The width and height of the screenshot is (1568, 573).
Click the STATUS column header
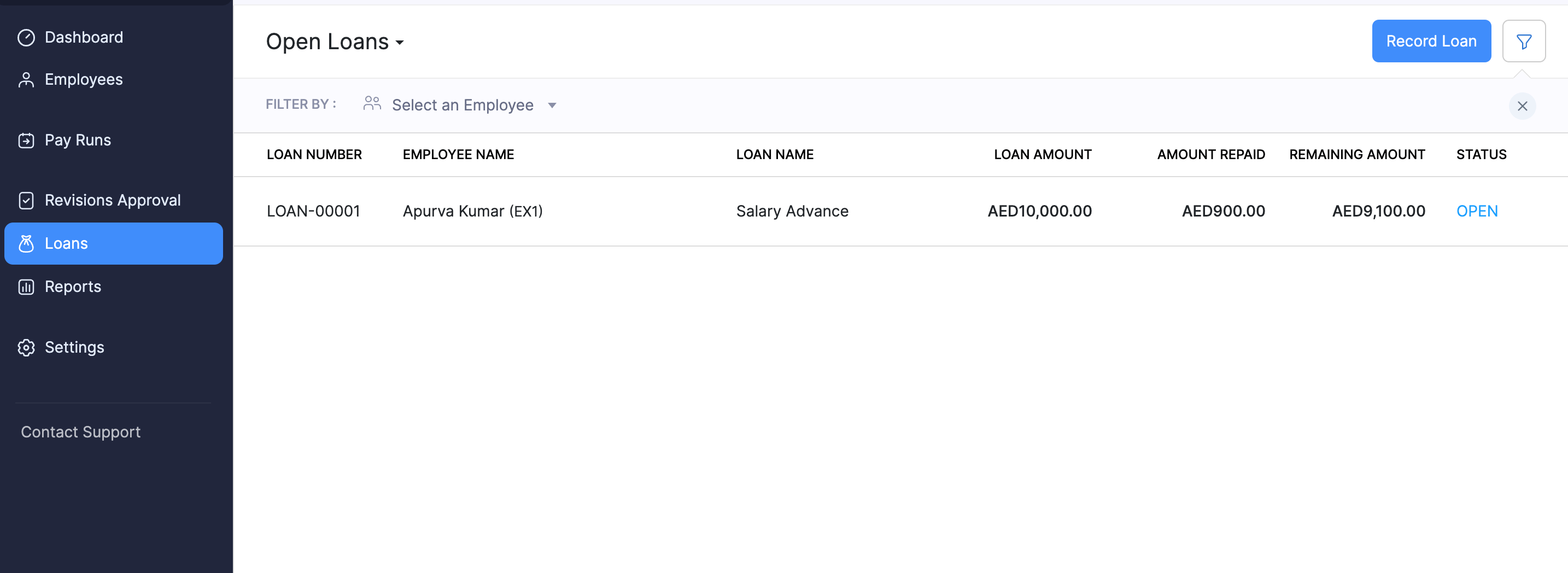pos(1481,154)
